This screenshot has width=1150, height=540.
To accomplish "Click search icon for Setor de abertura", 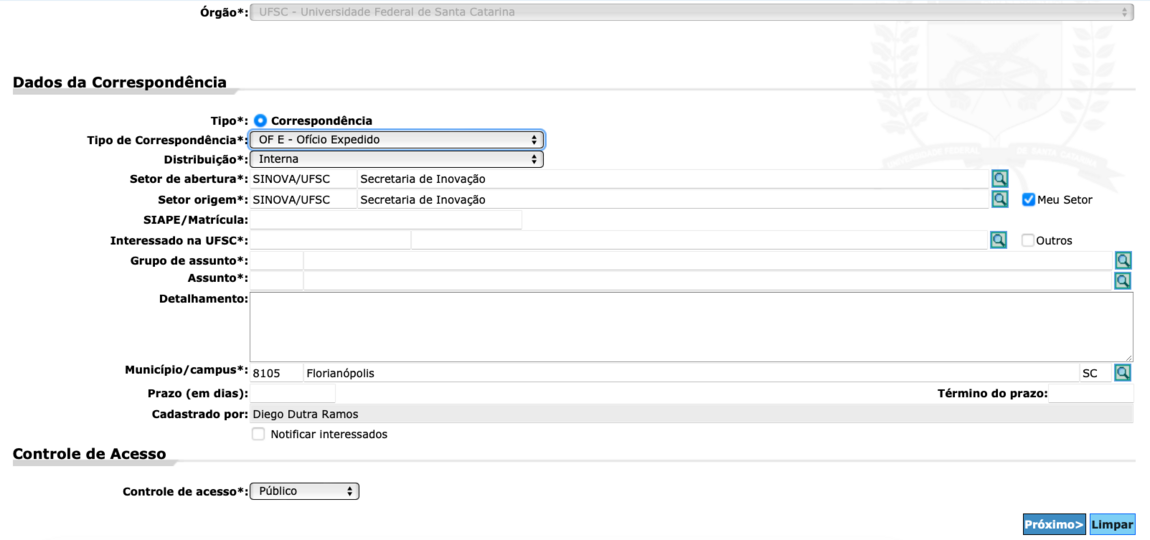I will click(999, 179).
